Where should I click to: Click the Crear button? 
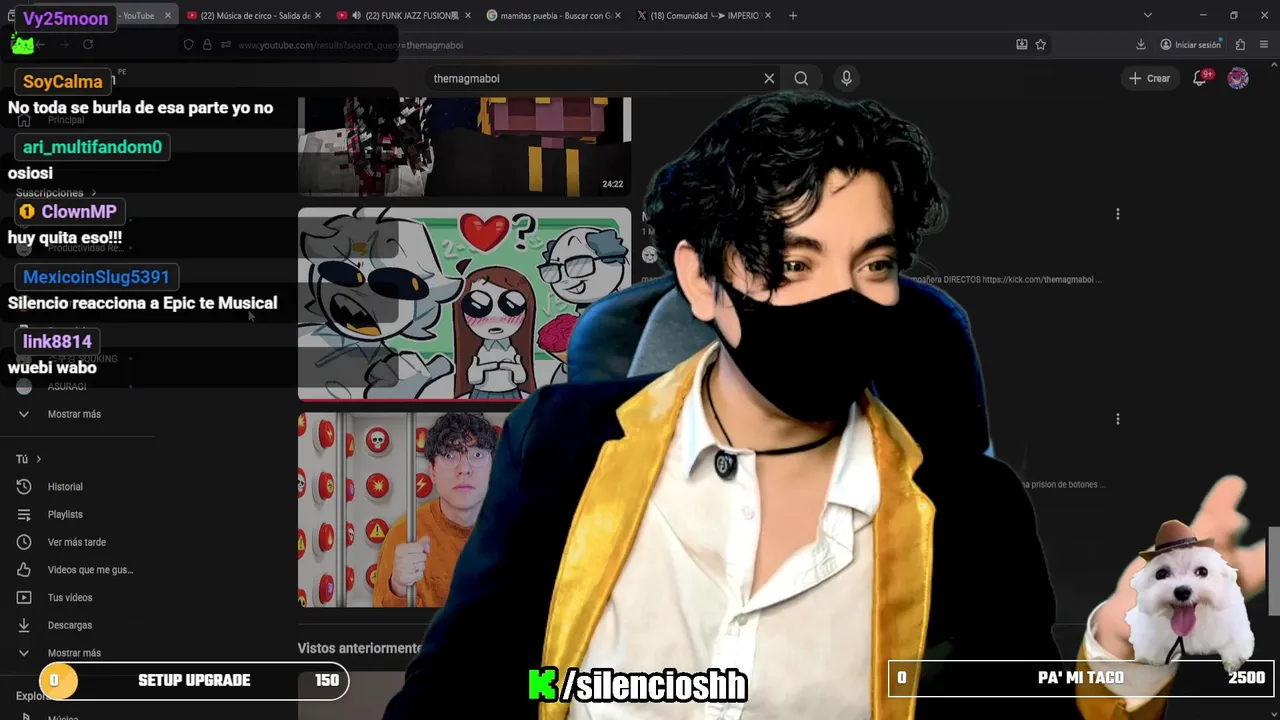(x=1149, y=78)
